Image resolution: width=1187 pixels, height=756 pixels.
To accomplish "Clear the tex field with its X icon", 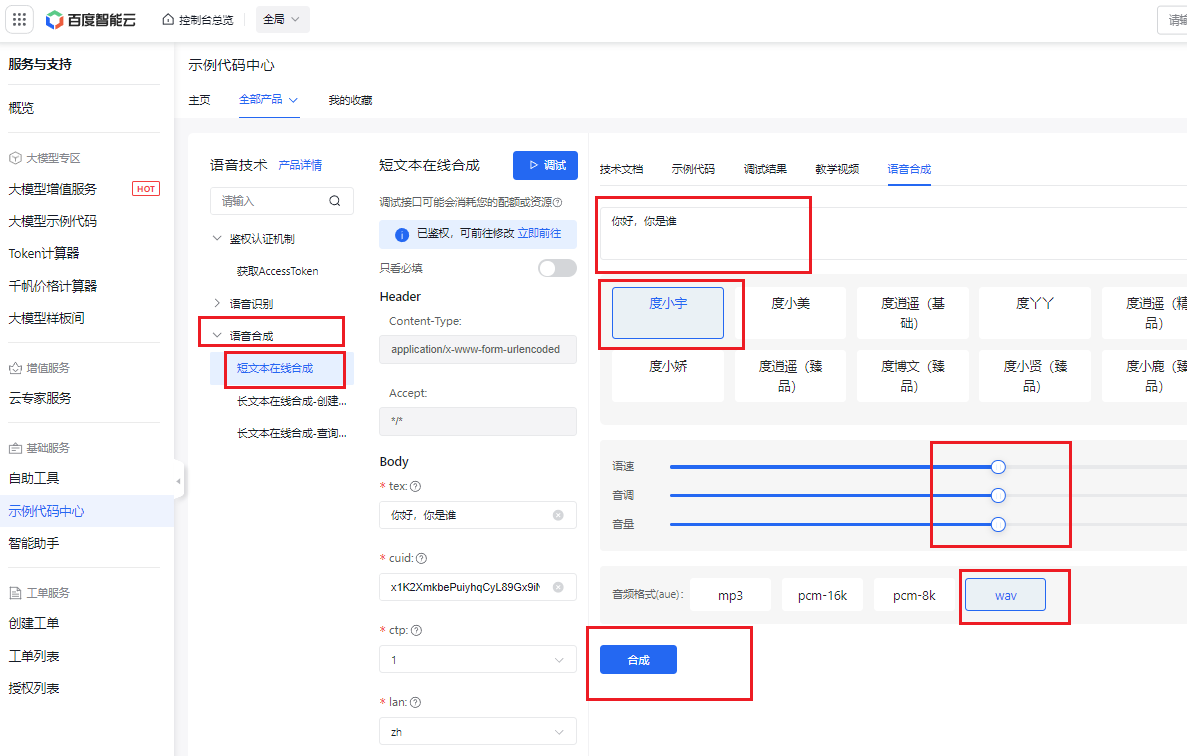I will [x=558, y=515].
